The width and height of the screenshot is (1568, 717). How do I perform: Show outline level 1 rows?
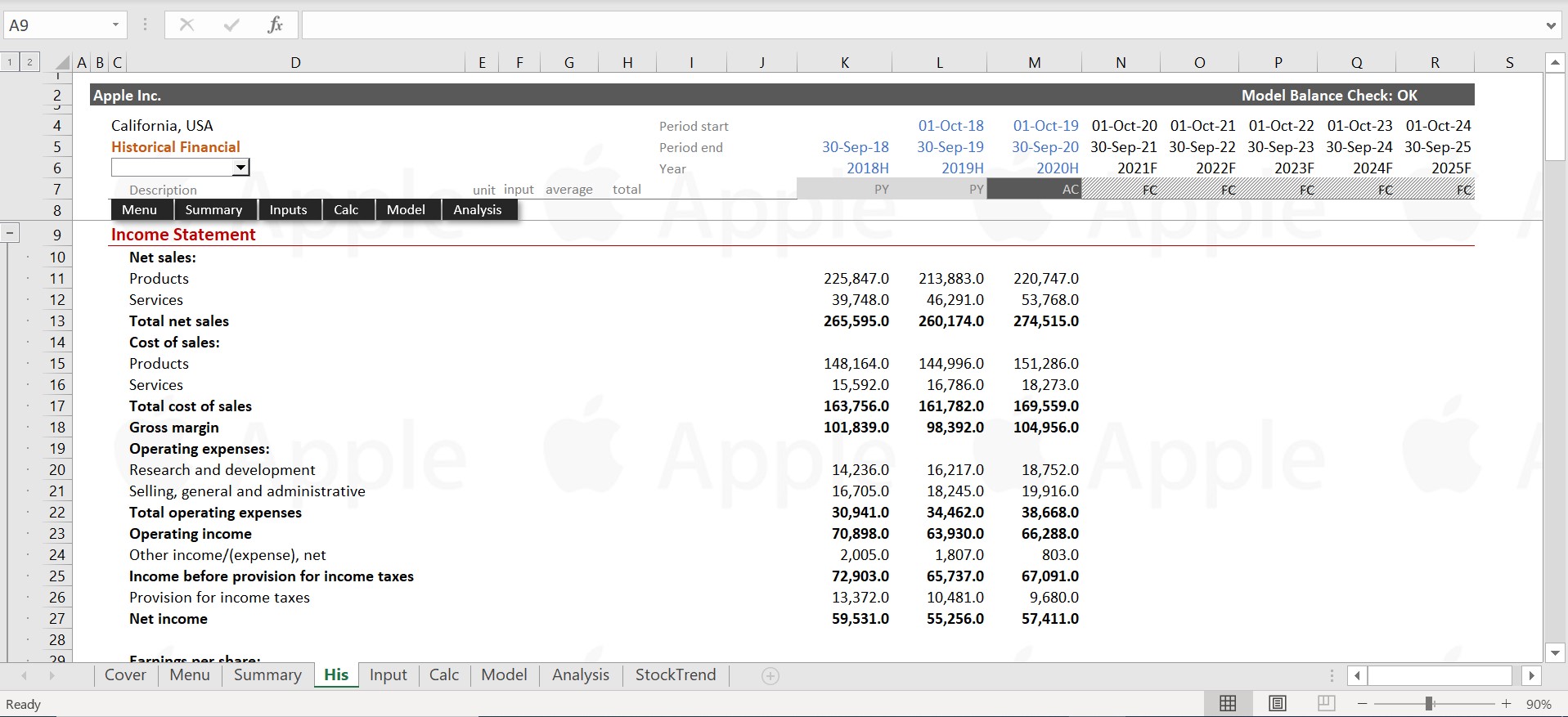tap(10, 62)
